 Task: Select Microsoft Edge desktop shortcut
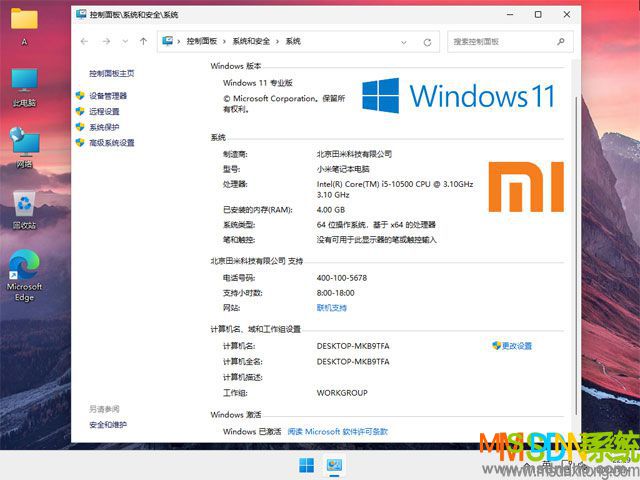click(x=24, y=276)
